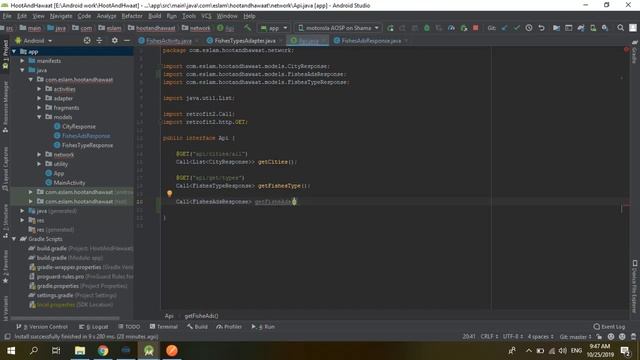Click the red Stop button
This screenshot has height=360, width=640.
coord(476,28)
